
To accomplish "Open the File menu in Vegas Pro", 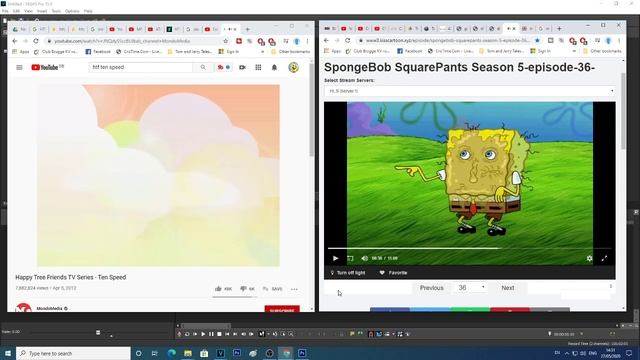I will pyautogui.click(x=5, y=11).
